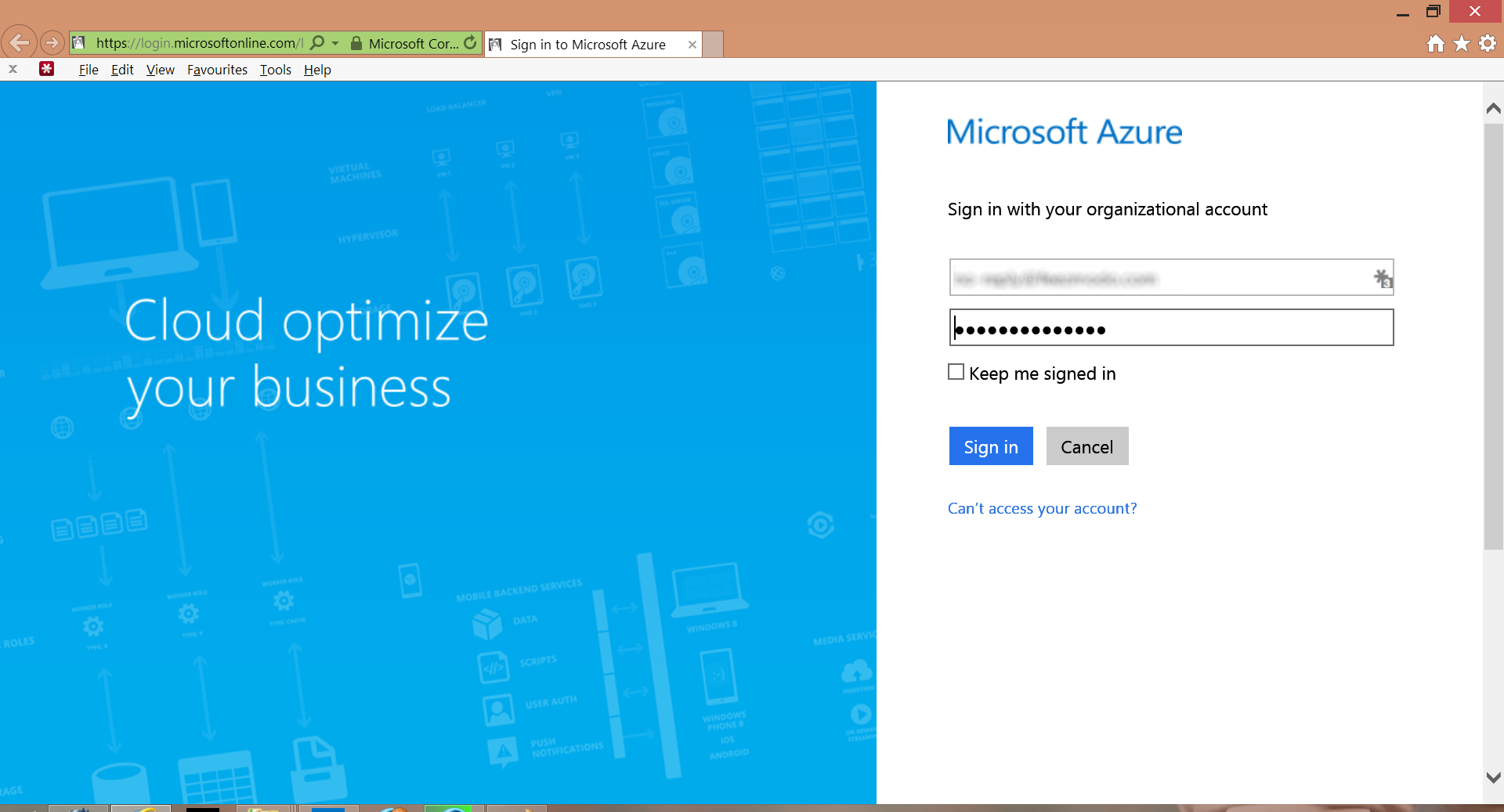Viewport: 1504px width, 812px height.
Task: Click the page favicon in address bar
Action: pos(79,43)
